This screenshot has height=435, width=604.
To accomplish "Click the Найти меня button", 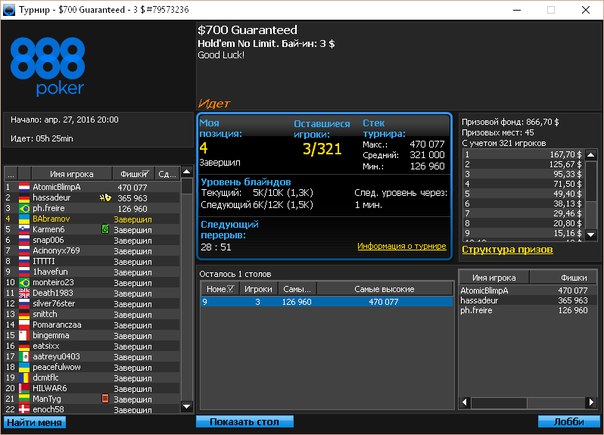I will (34, 422).
